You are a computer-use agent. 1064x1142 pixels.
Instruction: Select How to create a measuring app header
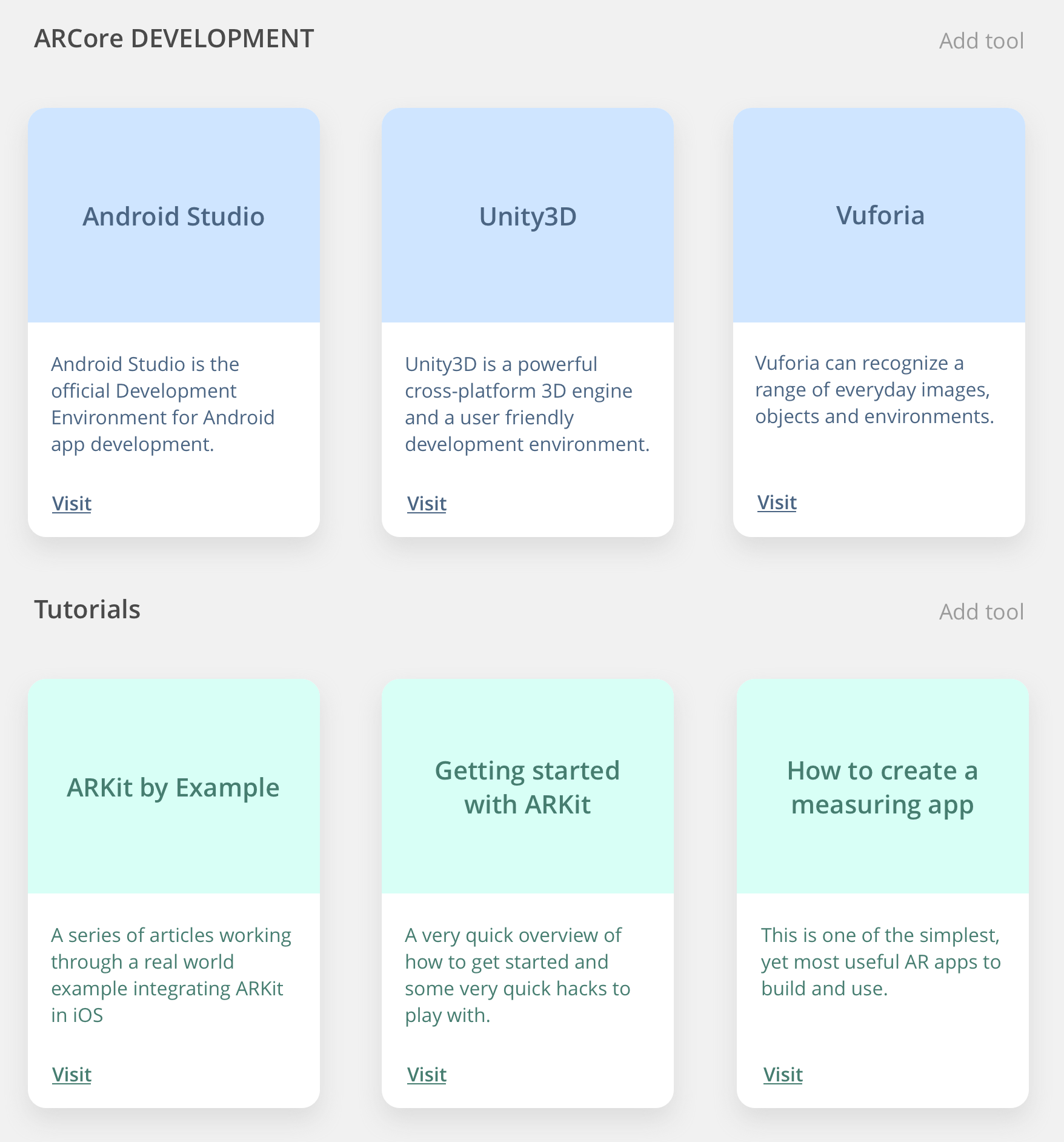click(x=883, y=786)
